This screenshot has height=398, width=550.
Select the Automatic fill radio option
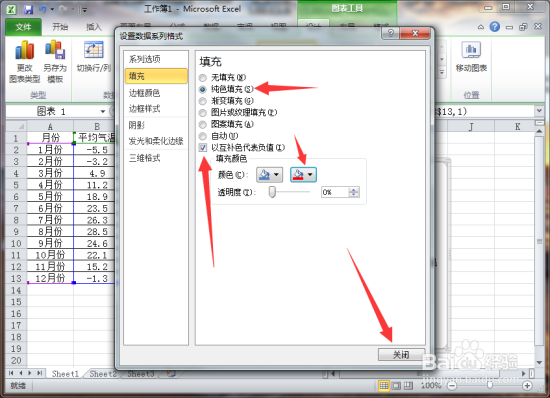coord(203,136)
